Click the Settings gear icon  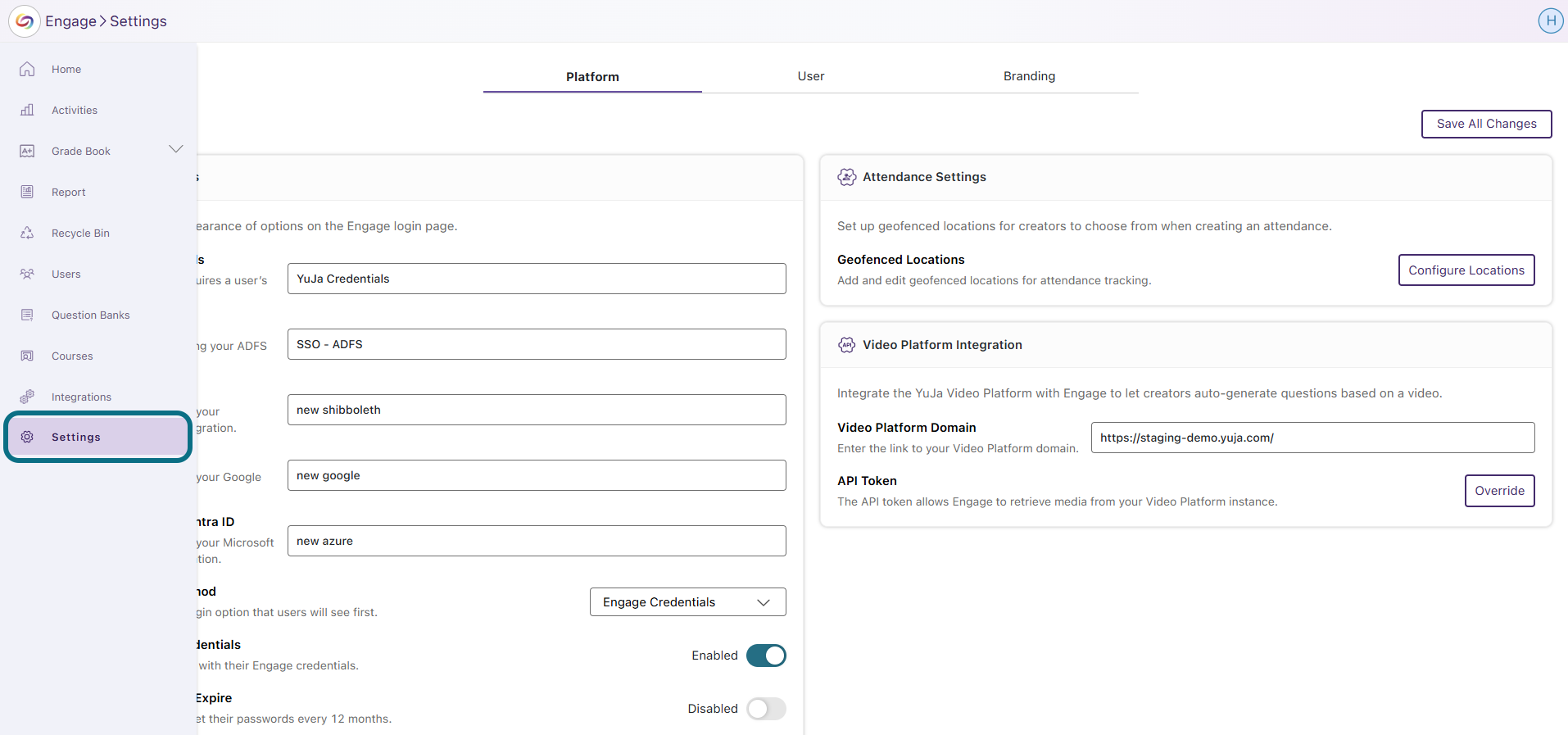(27, 437)
